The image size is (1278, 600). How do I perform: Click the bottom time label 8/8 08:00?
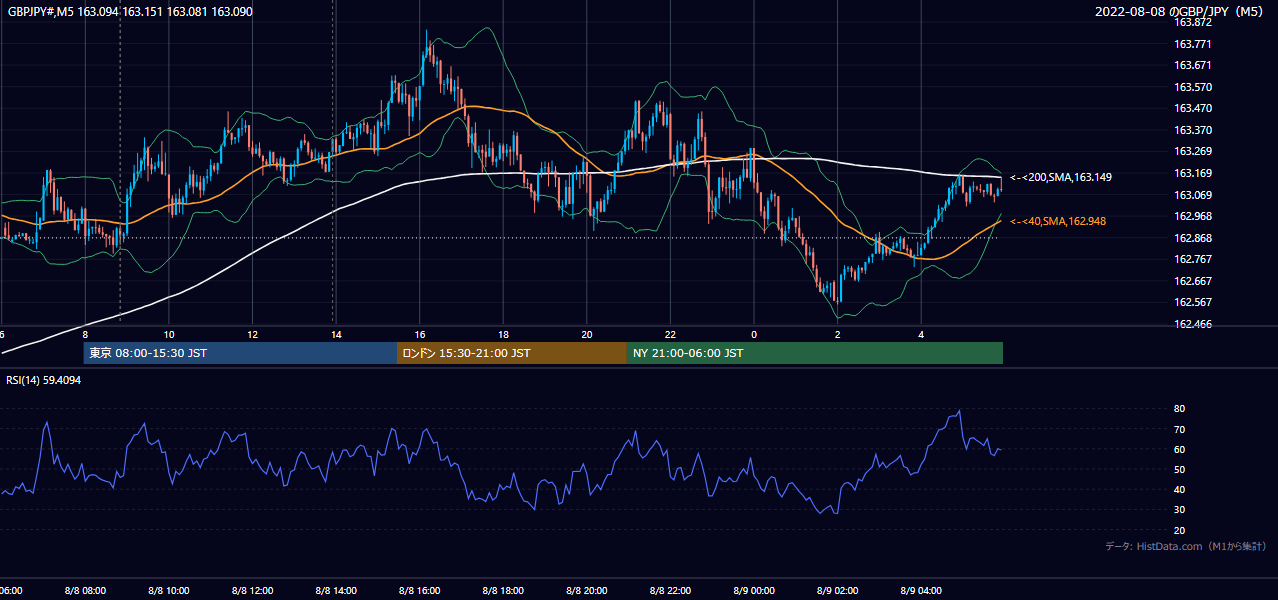click(85, 591)
